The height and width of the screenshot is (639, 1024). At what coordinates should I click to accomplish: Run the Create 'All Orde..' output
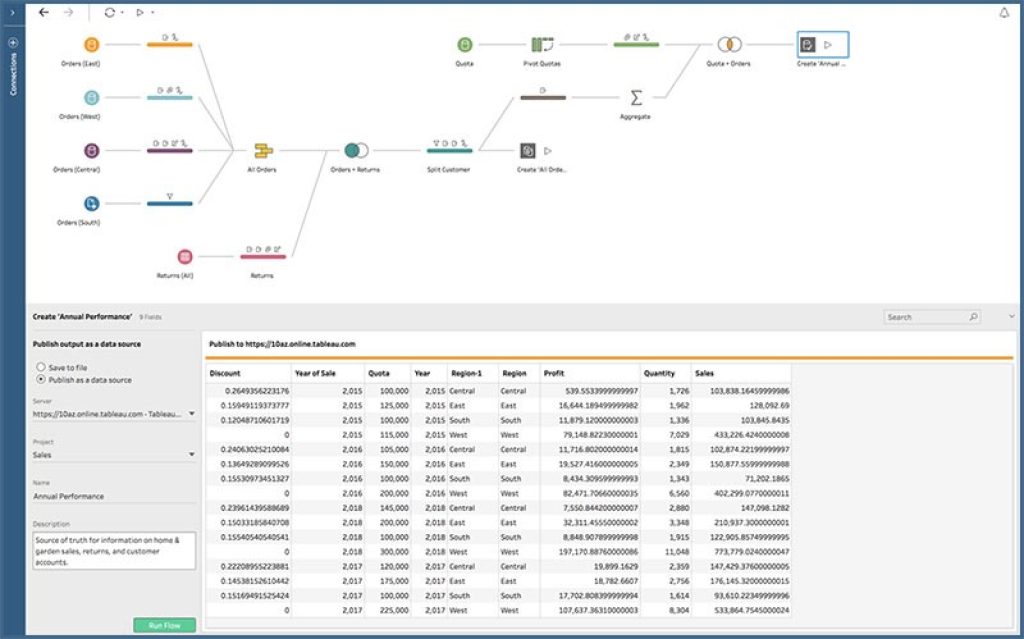(x=548, y=151)
